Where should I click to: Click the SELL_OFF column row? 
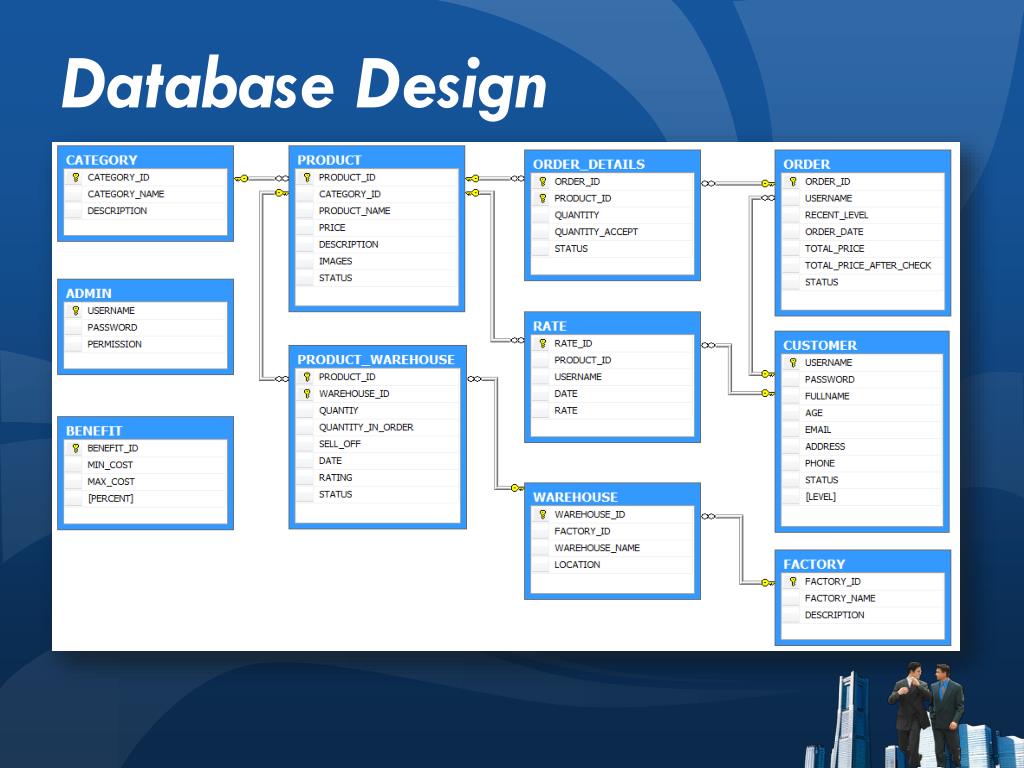[x=377, y=444]
